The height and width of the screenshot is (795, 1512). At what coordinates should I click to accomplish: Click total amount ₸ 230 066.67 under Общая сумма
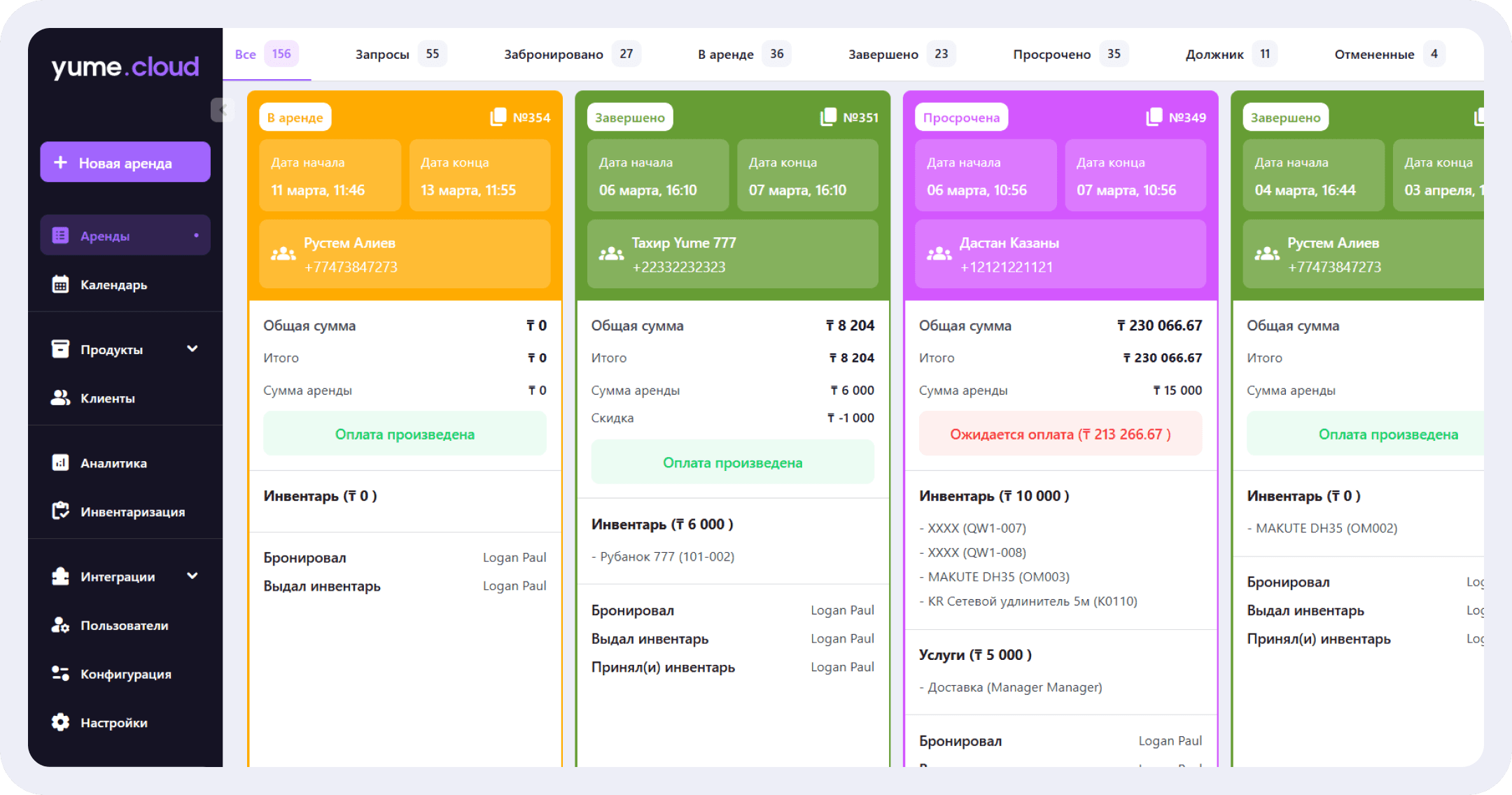tap(1159, 325)
